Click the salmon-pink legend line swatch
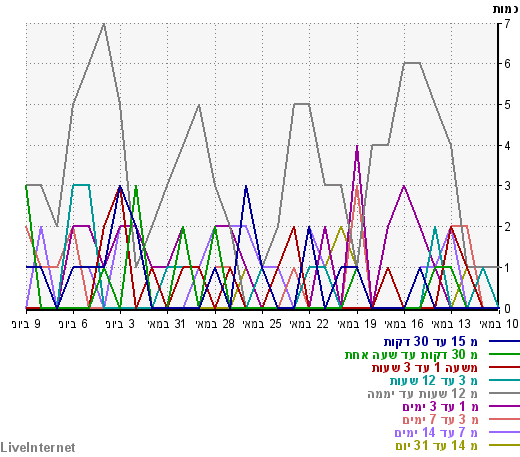 (504, 419)
